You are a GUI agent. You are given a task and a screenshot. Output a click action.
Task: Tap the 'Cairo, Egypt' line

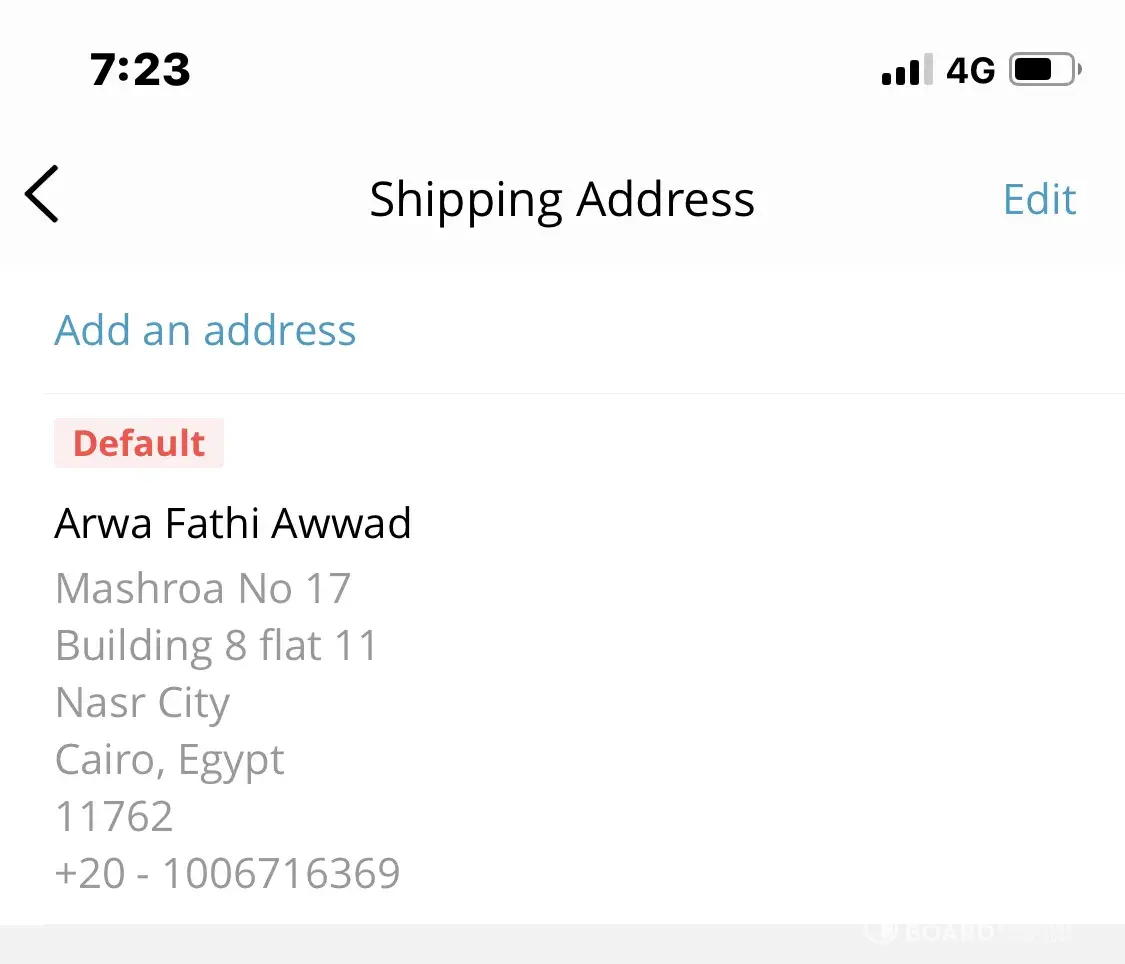[169, 760]
